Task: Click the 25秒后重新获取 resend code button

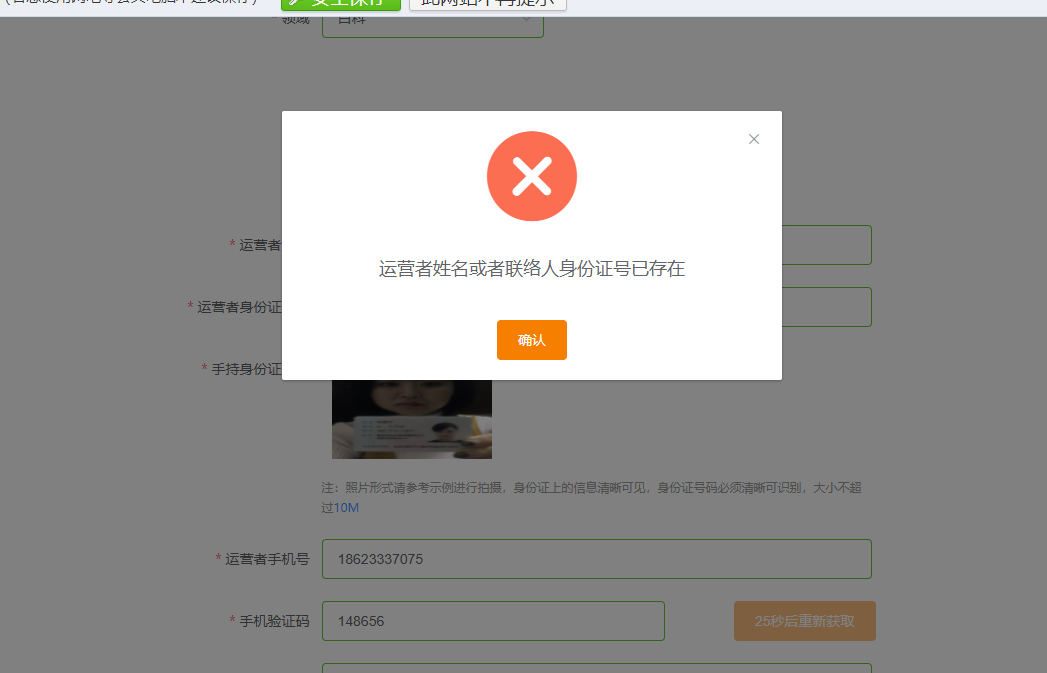Action: (805, 621)
